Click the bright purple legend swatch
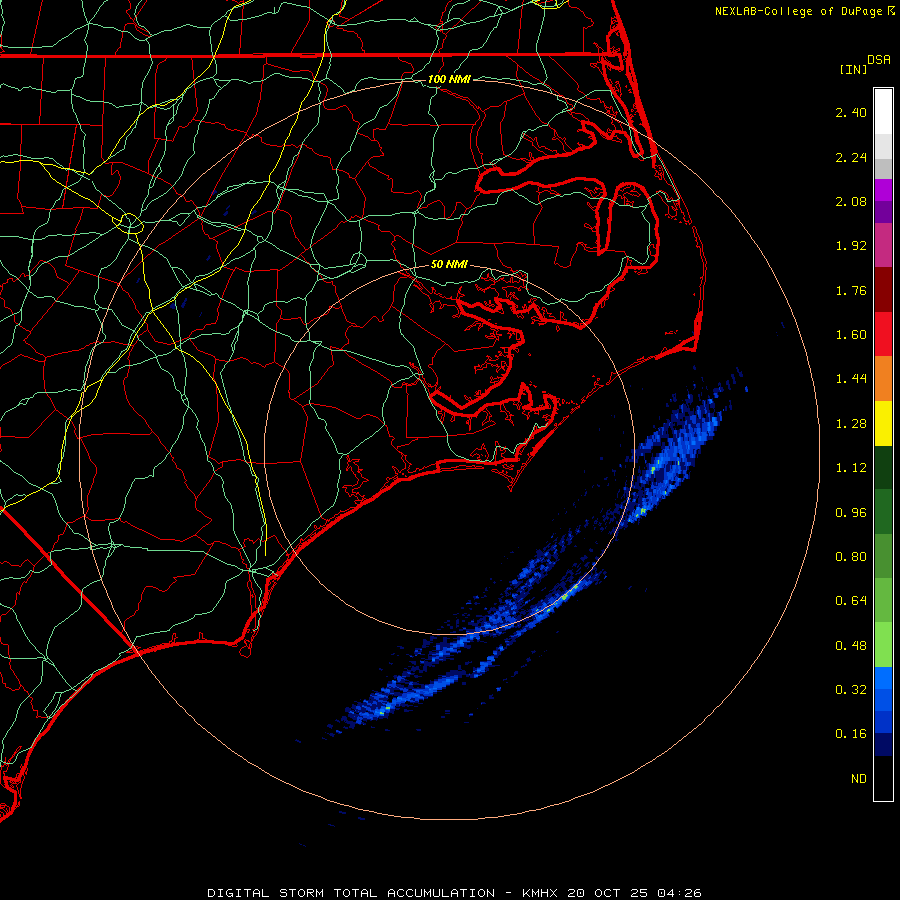 [883, 190]
